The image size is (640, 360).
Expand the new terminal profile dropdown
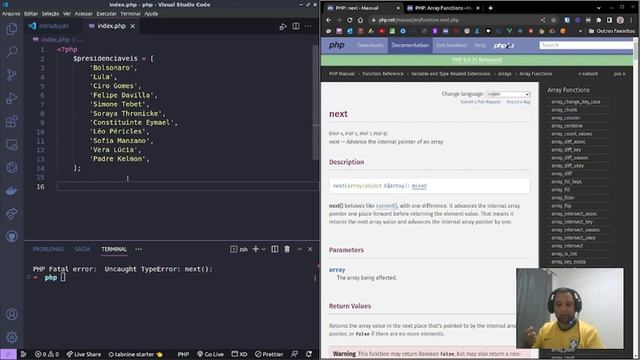pyautogui.click(x=264, y=249)
